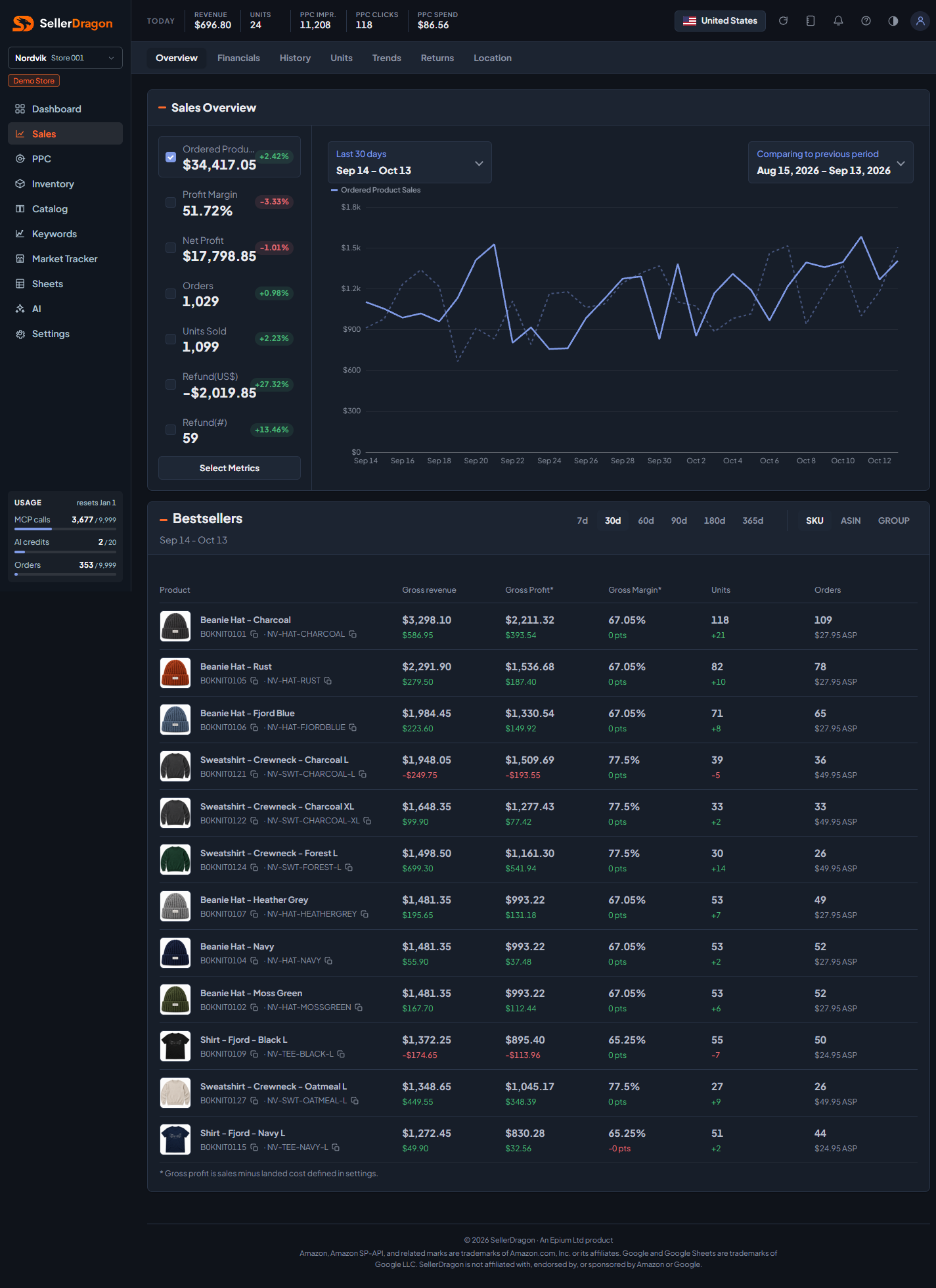Open Inventory from the sidebar
Screen dimensions: 936x1288
coord(65,184)
